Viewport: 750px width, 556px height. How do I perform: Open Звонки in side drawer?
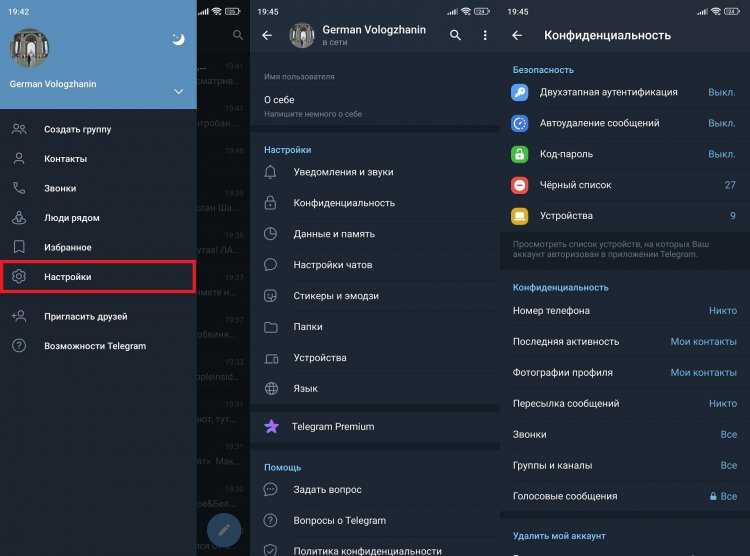pyautogui.click(x=98, y=189)
